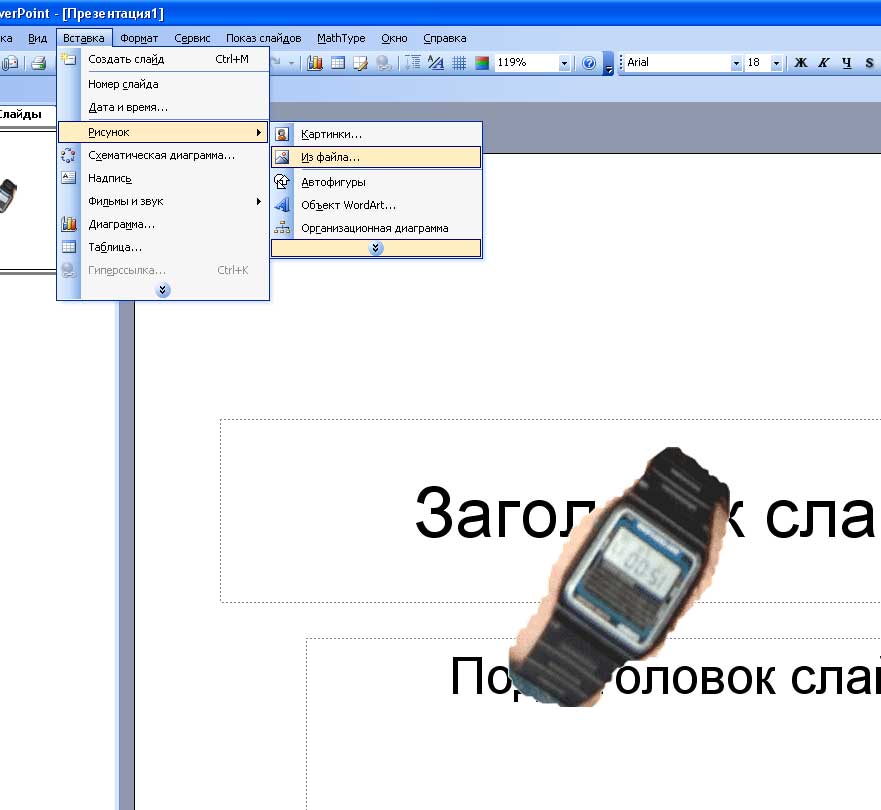Screen dimensions: 881x810
Task: Expand the Фильмы и звук submenu
Action: (163, 201)
